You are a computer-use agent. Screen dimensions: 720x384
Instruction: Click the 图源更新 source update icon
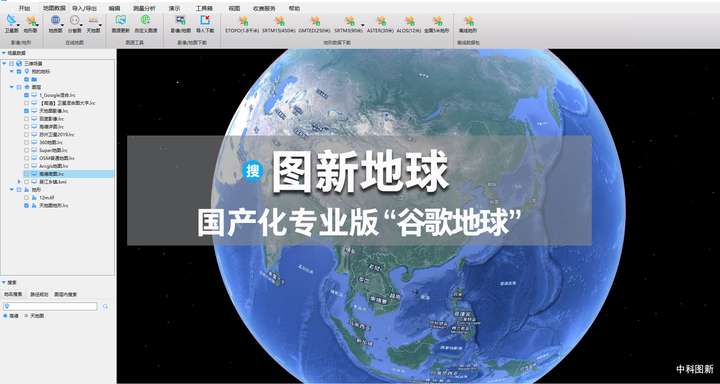tap(121, 20)
